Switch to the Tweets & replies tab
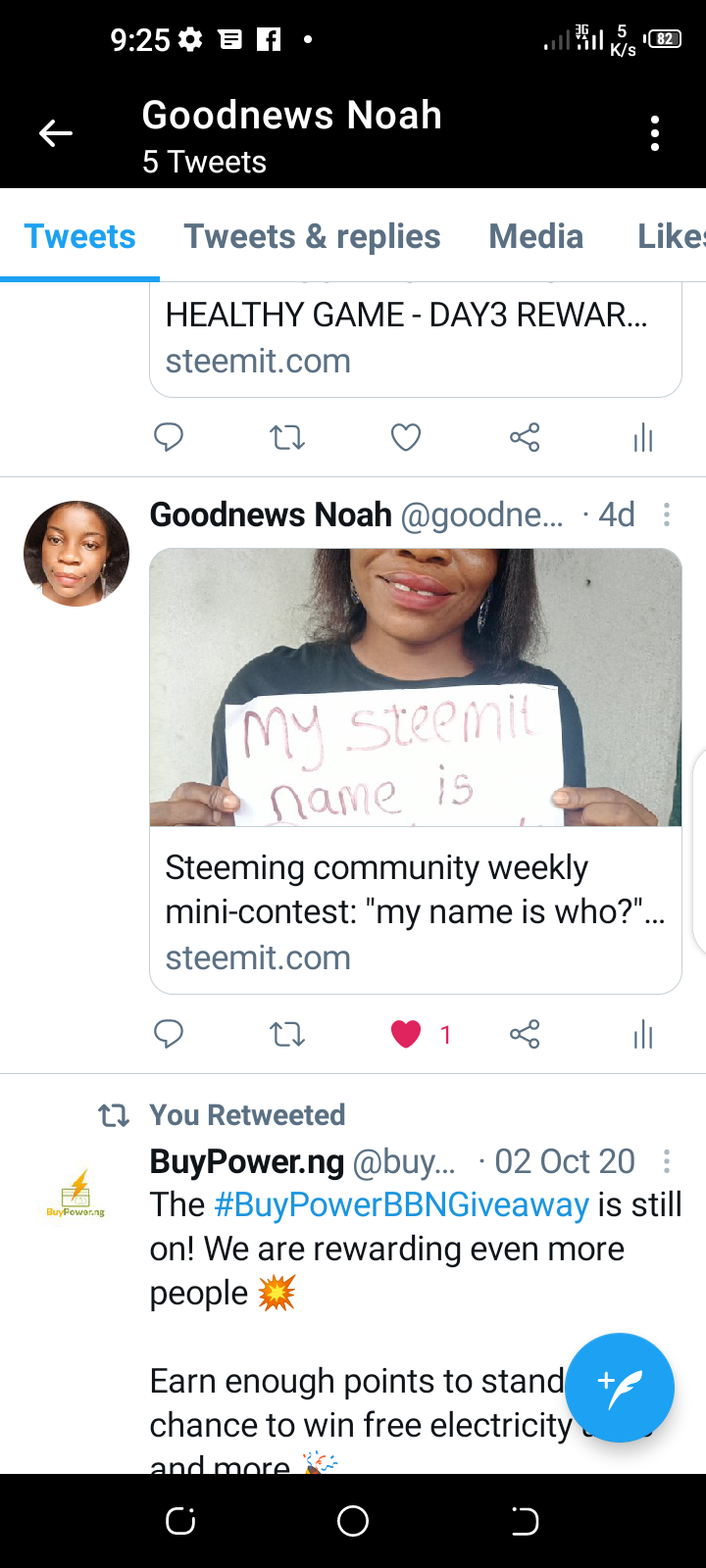 click(x=312, y=236)
